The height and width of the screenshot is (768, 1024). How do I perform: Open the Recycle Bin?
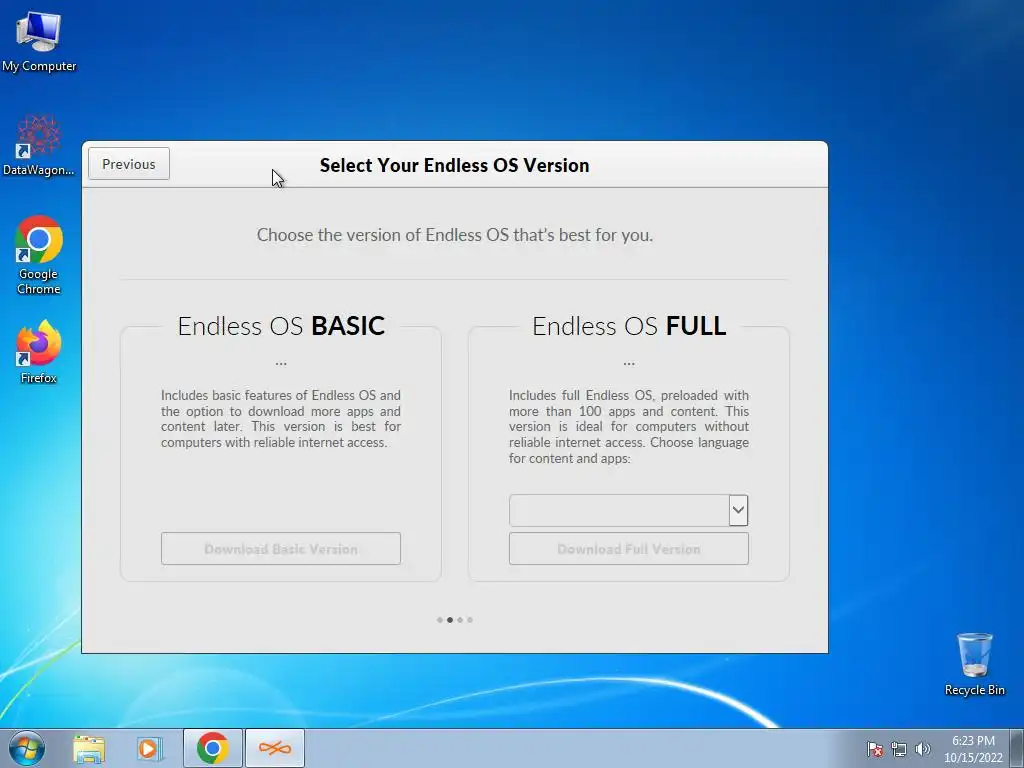974,664
